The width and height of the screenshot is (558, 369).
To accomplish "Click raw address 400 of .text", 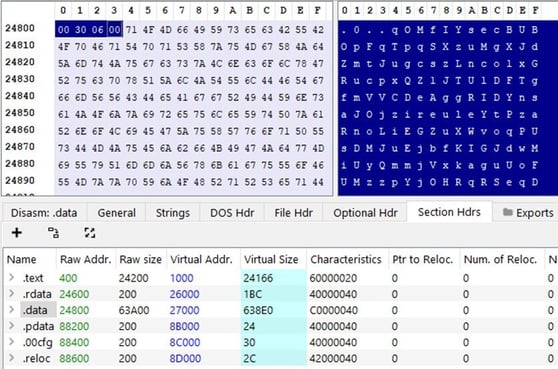I will click(x=68, y=278).
